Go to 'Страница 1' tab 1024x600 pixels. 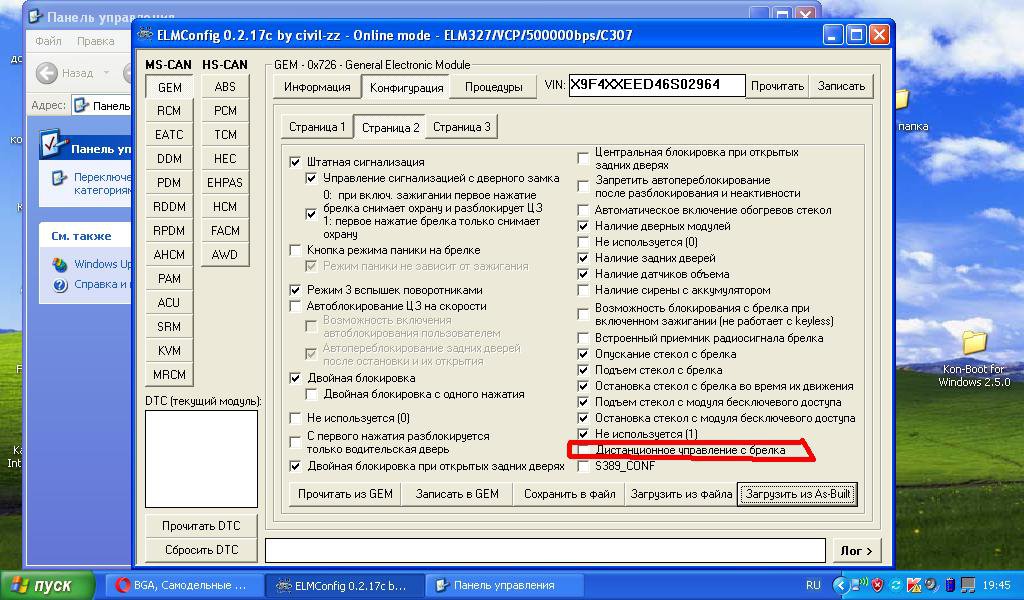point(317,127)
